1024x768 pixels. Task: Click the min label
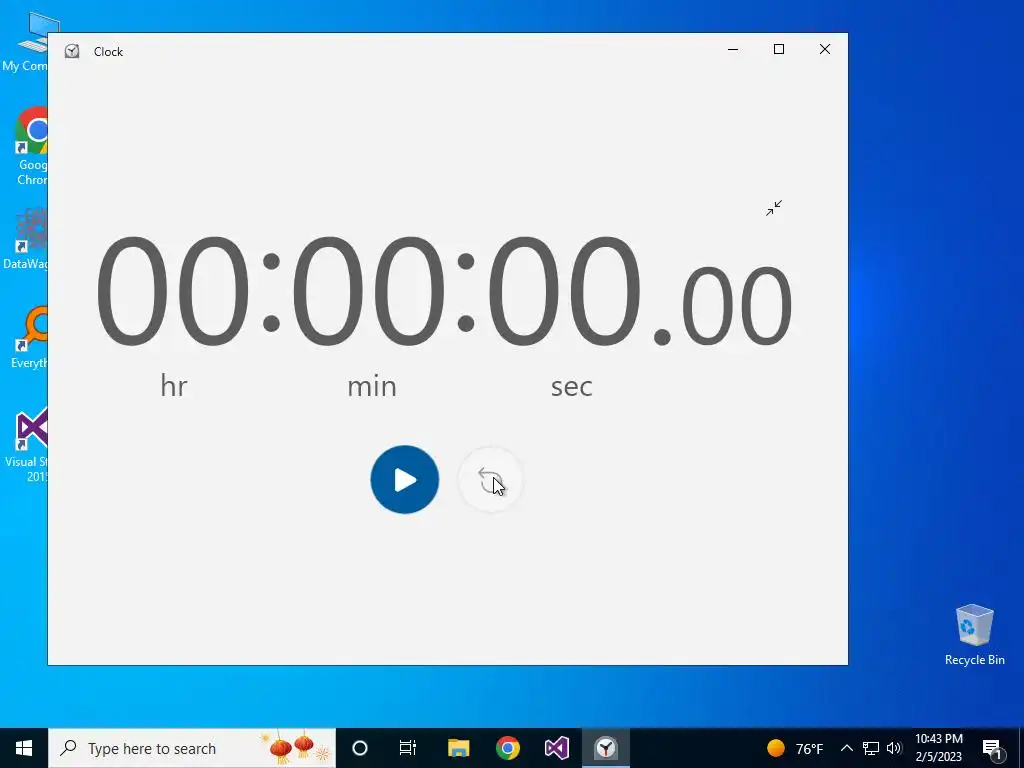coord(372,387)
